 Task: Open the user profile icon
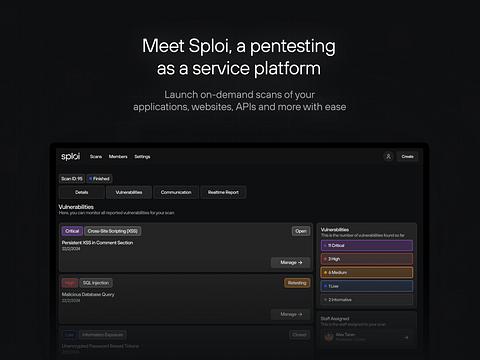388,156
